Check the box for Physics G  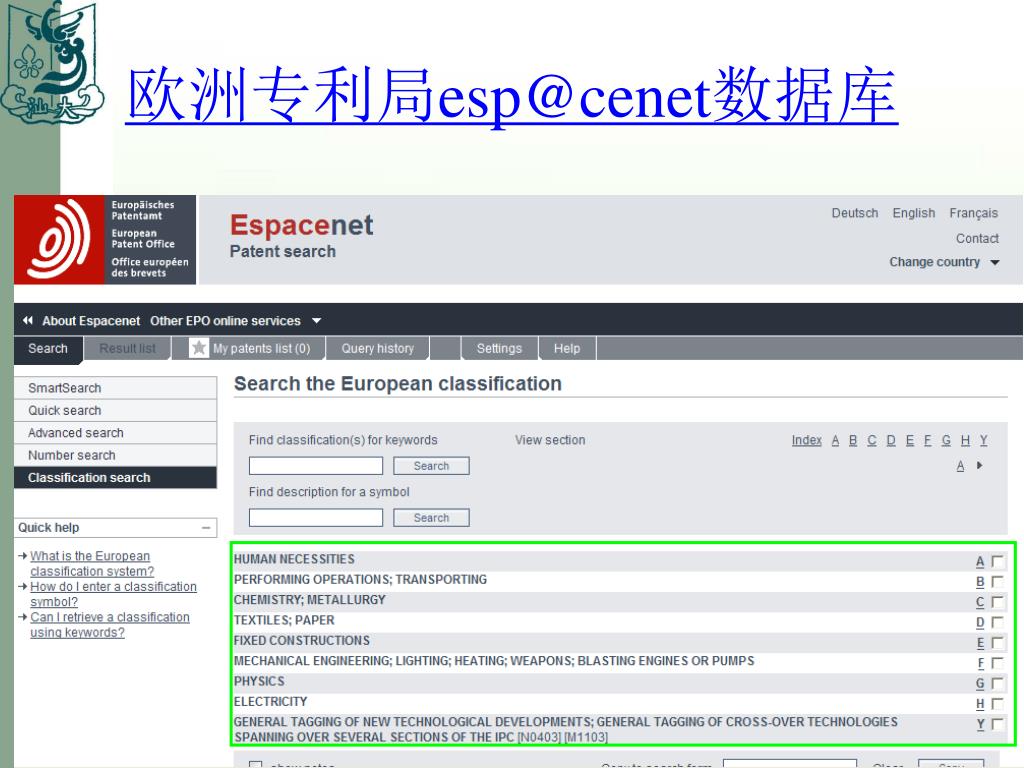[x=998, y=683]
